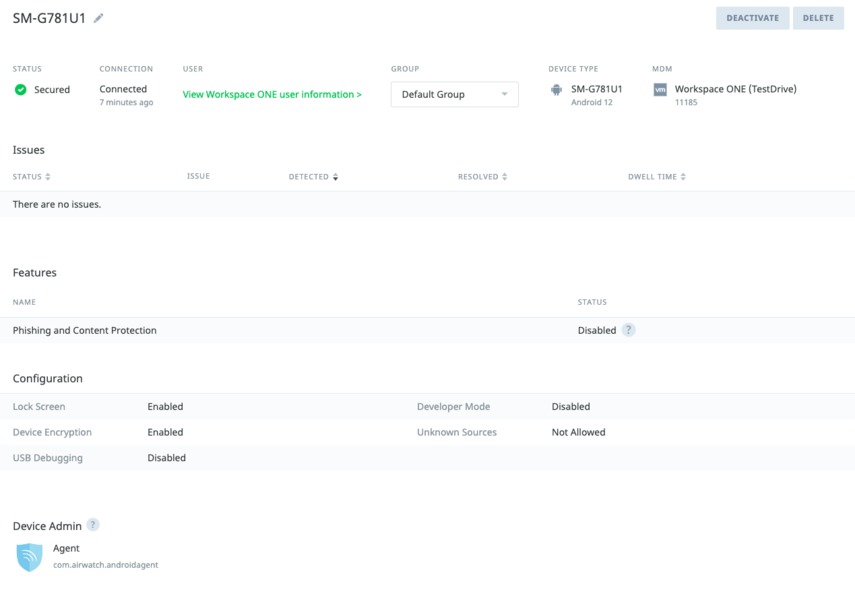Open the Default Group dropdown
Screen dimensions: 855x590
click(x=454, y=95)
